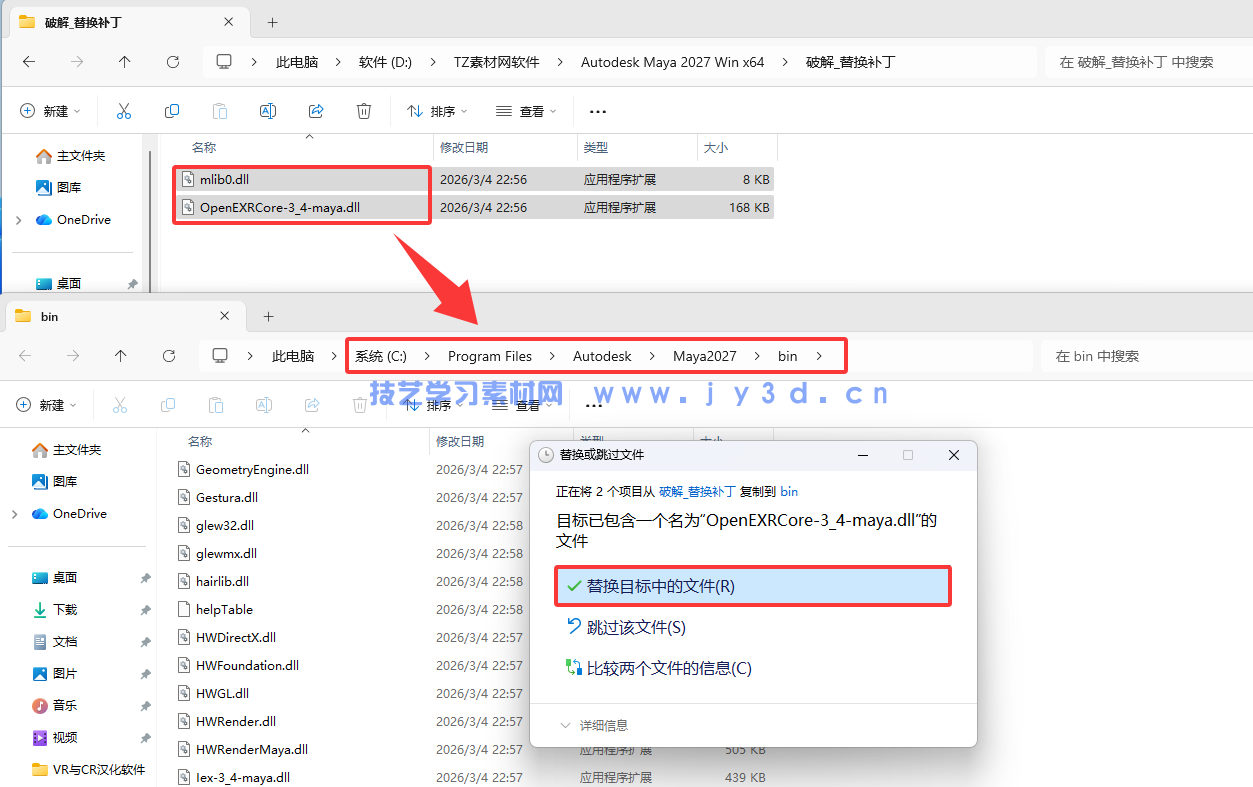The width and height of the screenshot is (1253, 787).
Task: Open the 查看 view dropdown in top toolbar
Action: tap(526, 111)
